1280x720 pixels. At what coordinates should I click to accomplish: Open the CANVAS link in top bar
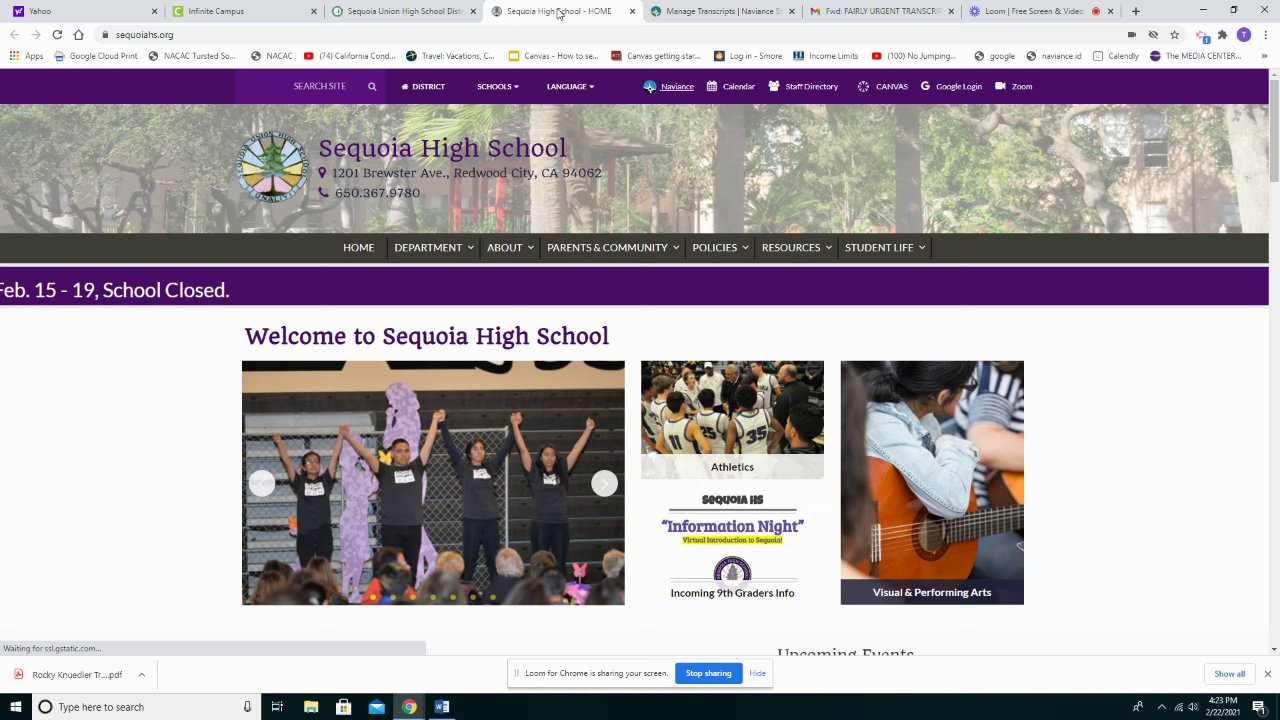pyautogui.click(x=883, y=86)
